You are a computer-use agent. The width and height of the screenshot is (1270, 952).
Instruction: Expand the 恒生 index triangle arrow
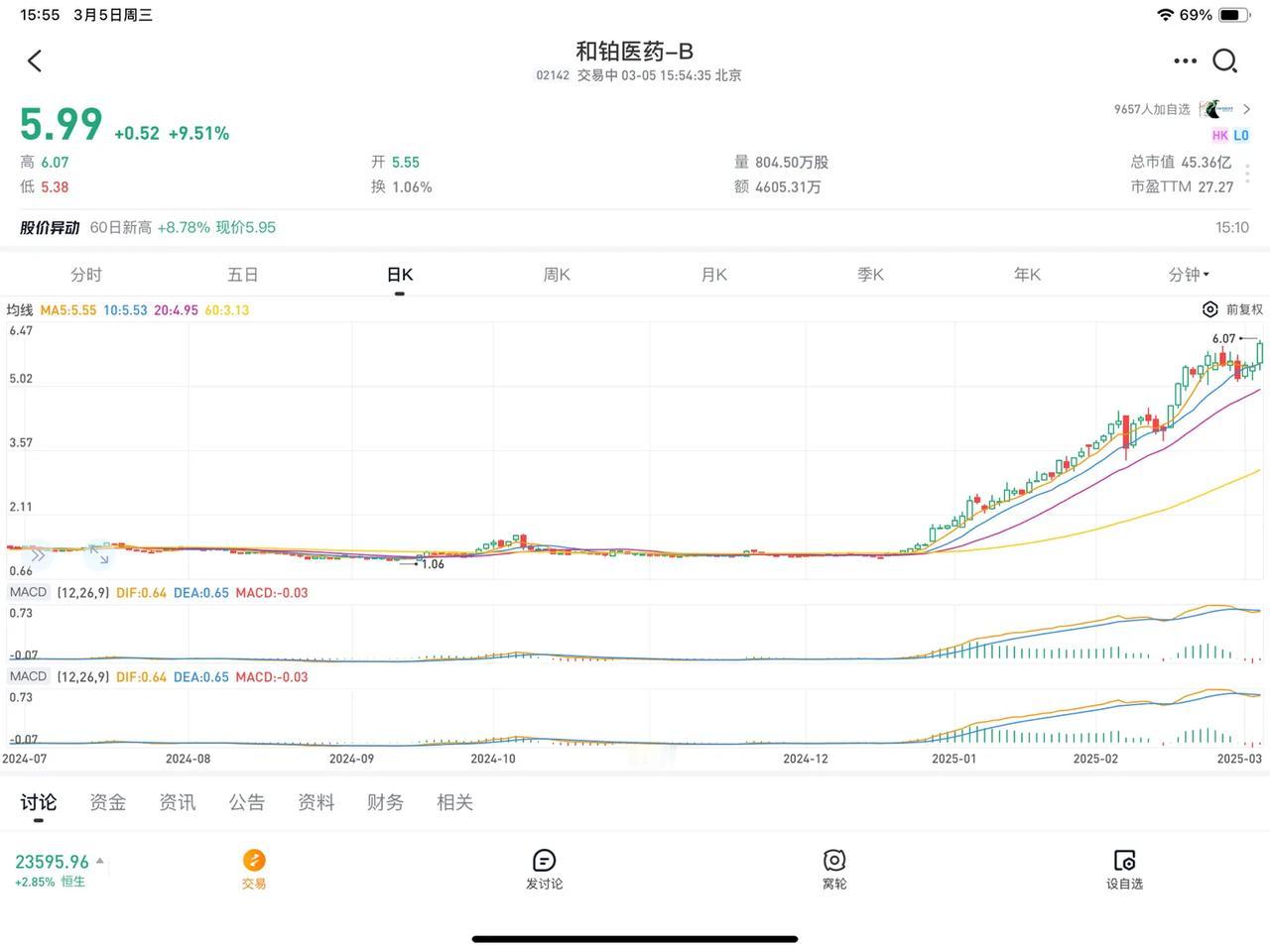[x=100, y=861]
